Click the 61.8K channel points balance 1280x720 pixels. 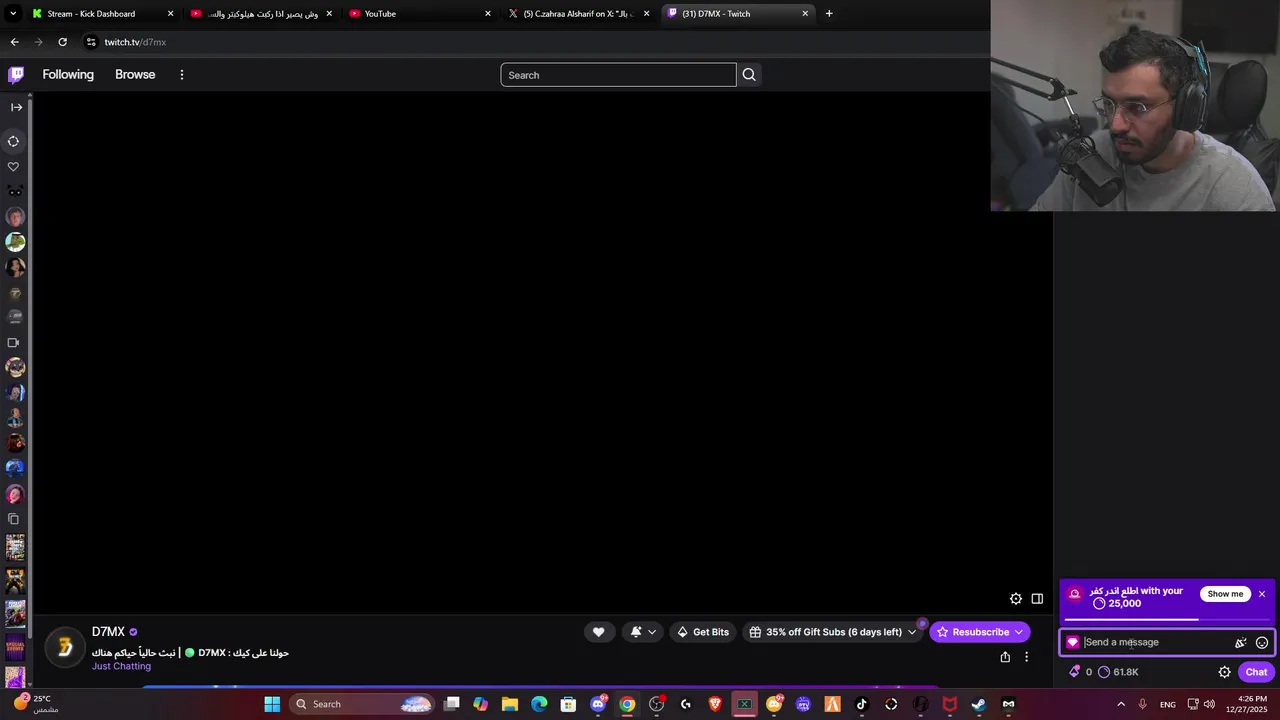pos(1118,672)
